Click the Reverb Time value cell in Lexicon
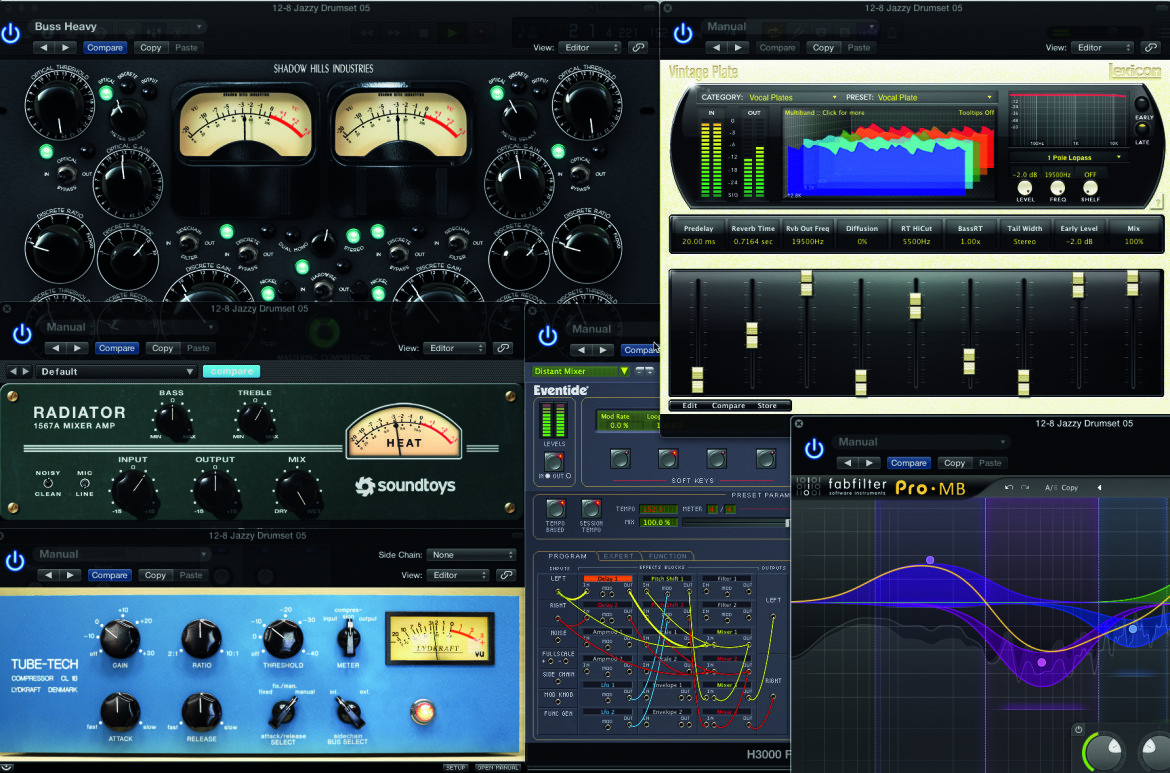Viewport: 1170px width, 773px height. pos(753,242)
